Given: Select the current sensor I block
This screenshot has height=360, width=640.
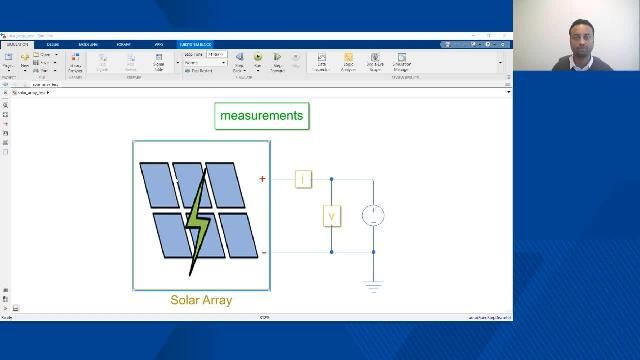Looking at the screenshot, I should [303, 179].
